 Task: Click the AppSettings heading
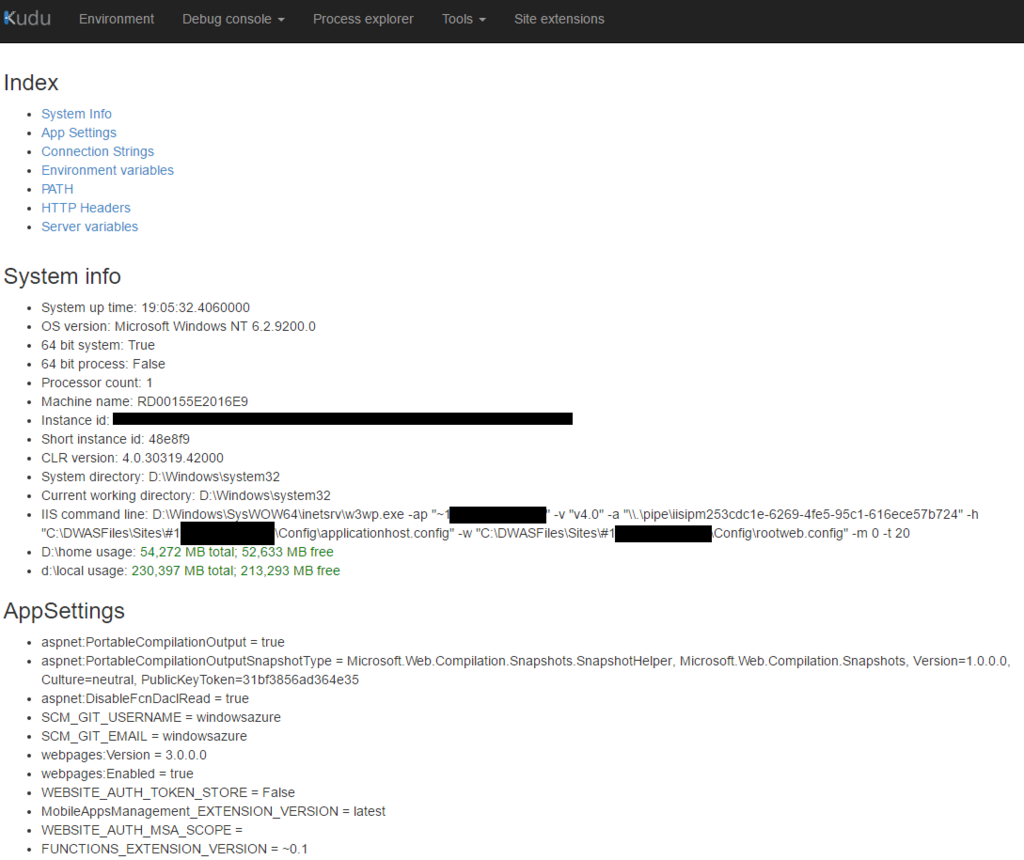click(x=64, y=611)
